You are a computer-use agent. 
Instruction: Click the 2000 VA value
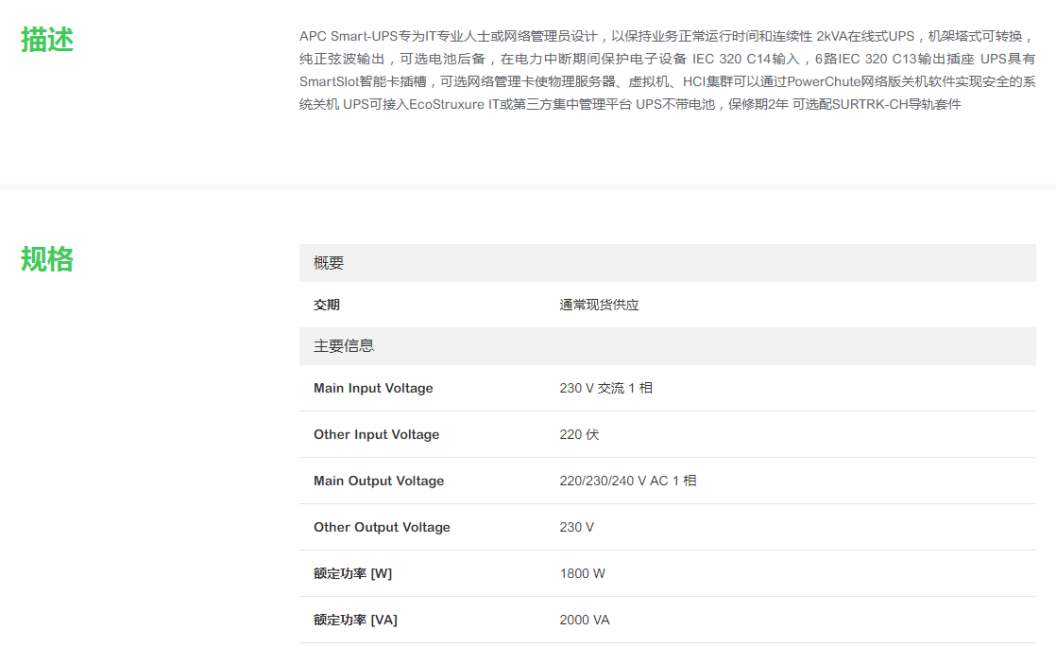point(584,620)
